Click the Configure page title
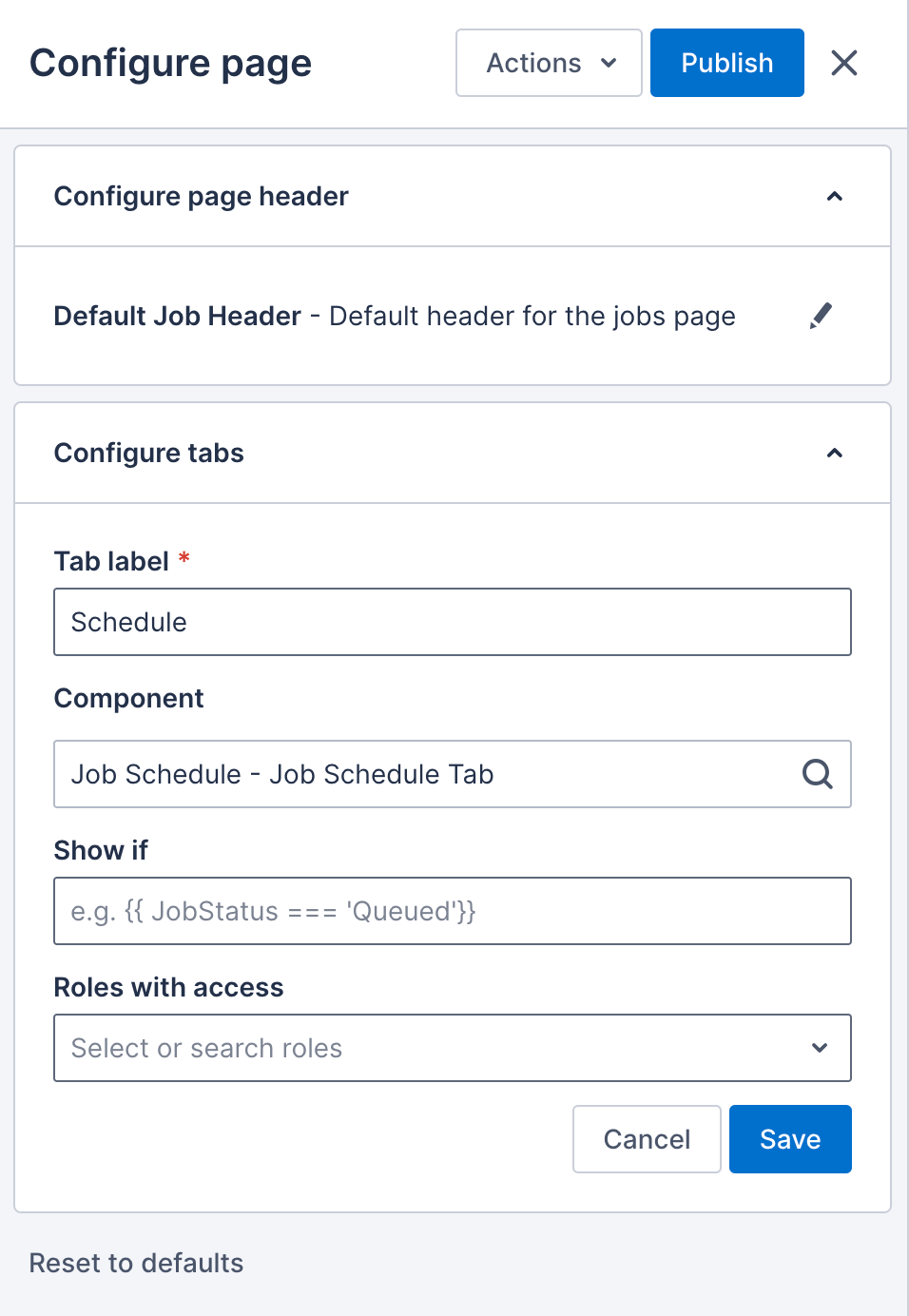This screenshot has height=1316, width=909. (x=170, y=63)
